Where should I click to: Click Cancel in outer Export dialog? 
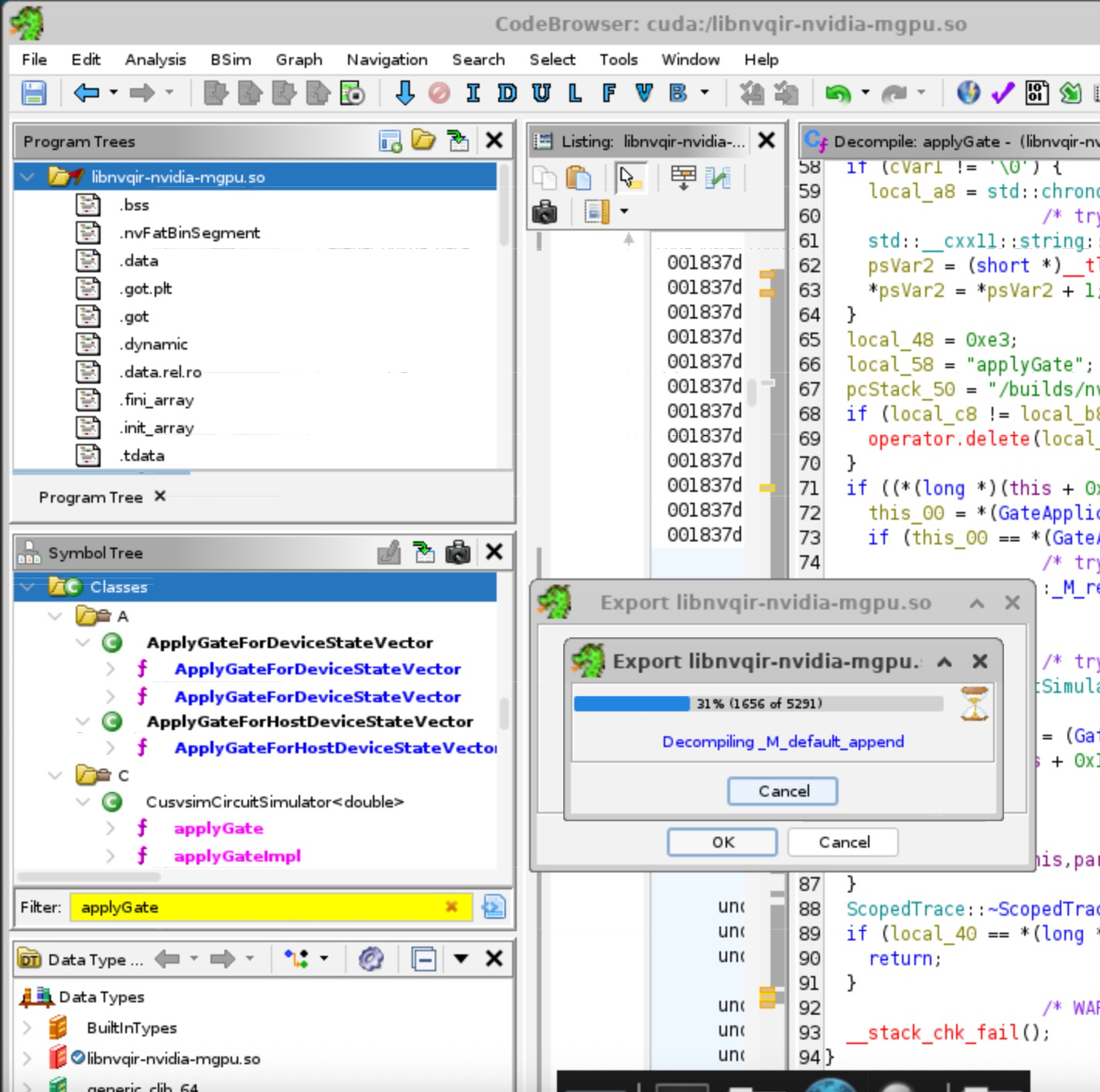843,842
